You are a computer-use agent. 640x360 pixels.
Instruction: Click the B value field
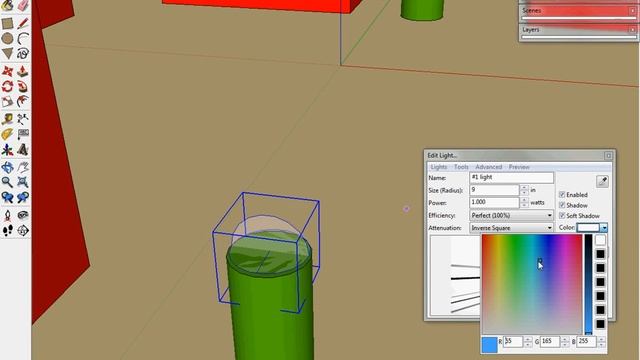tap(587, 341)
